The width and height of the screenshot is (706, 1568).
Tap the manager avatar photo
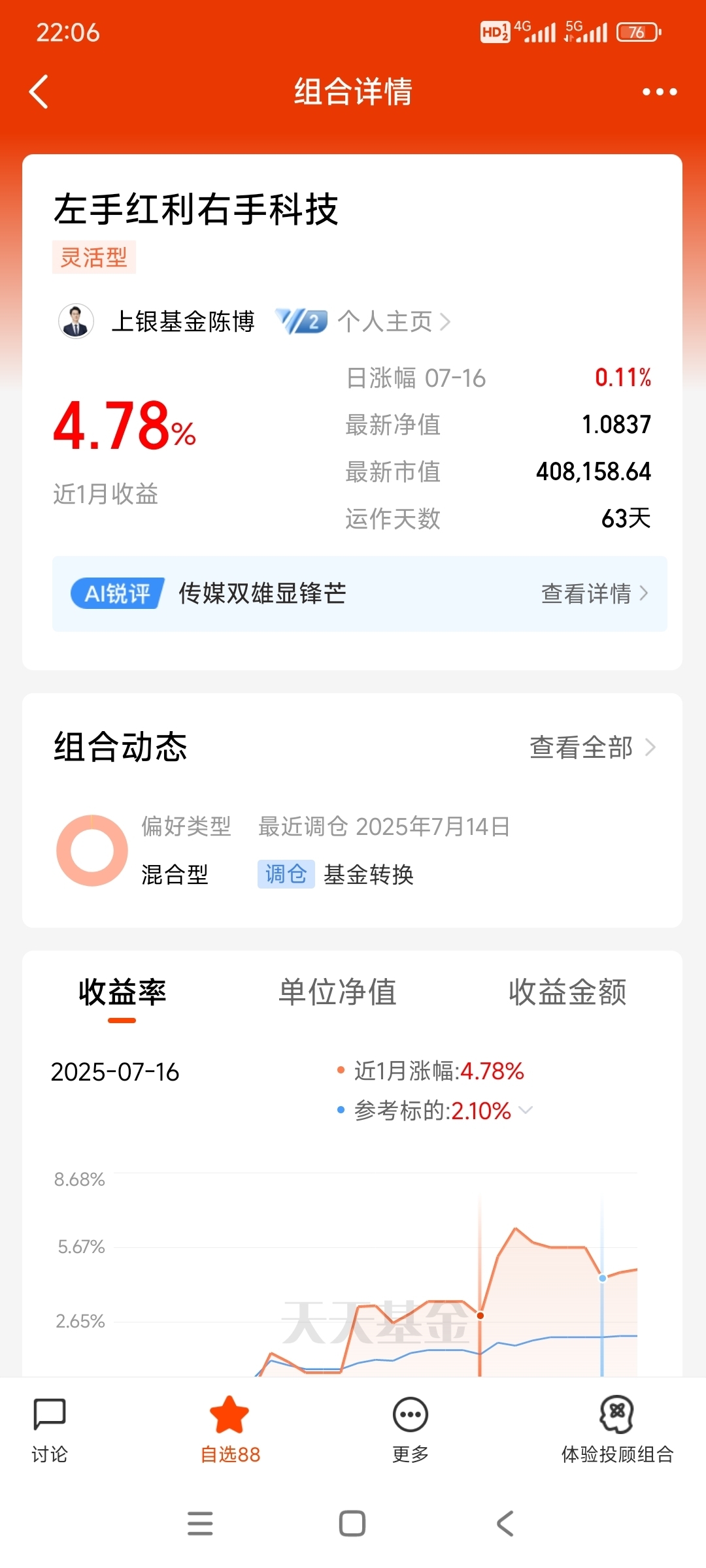point(76,321)
